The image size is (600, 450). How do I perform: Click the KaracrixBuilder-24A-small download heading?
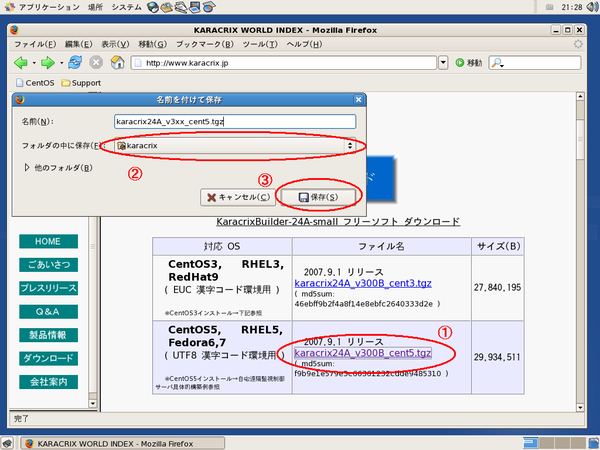[338, 222]
